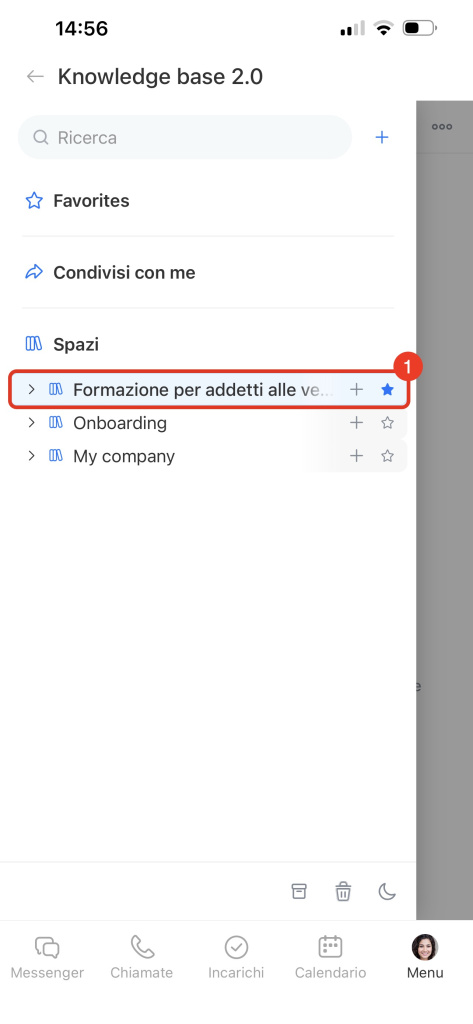473x1024 pixels.
Task: Expand the Onboarding space chevron
Action: (x=31, y=423)
